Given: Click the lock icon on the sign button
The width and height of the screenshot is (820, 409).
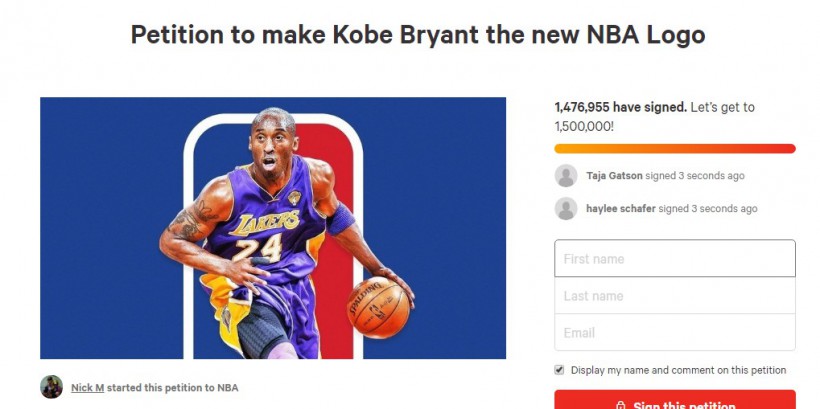Looking at the screenshot, I should [x=621, y=406].
